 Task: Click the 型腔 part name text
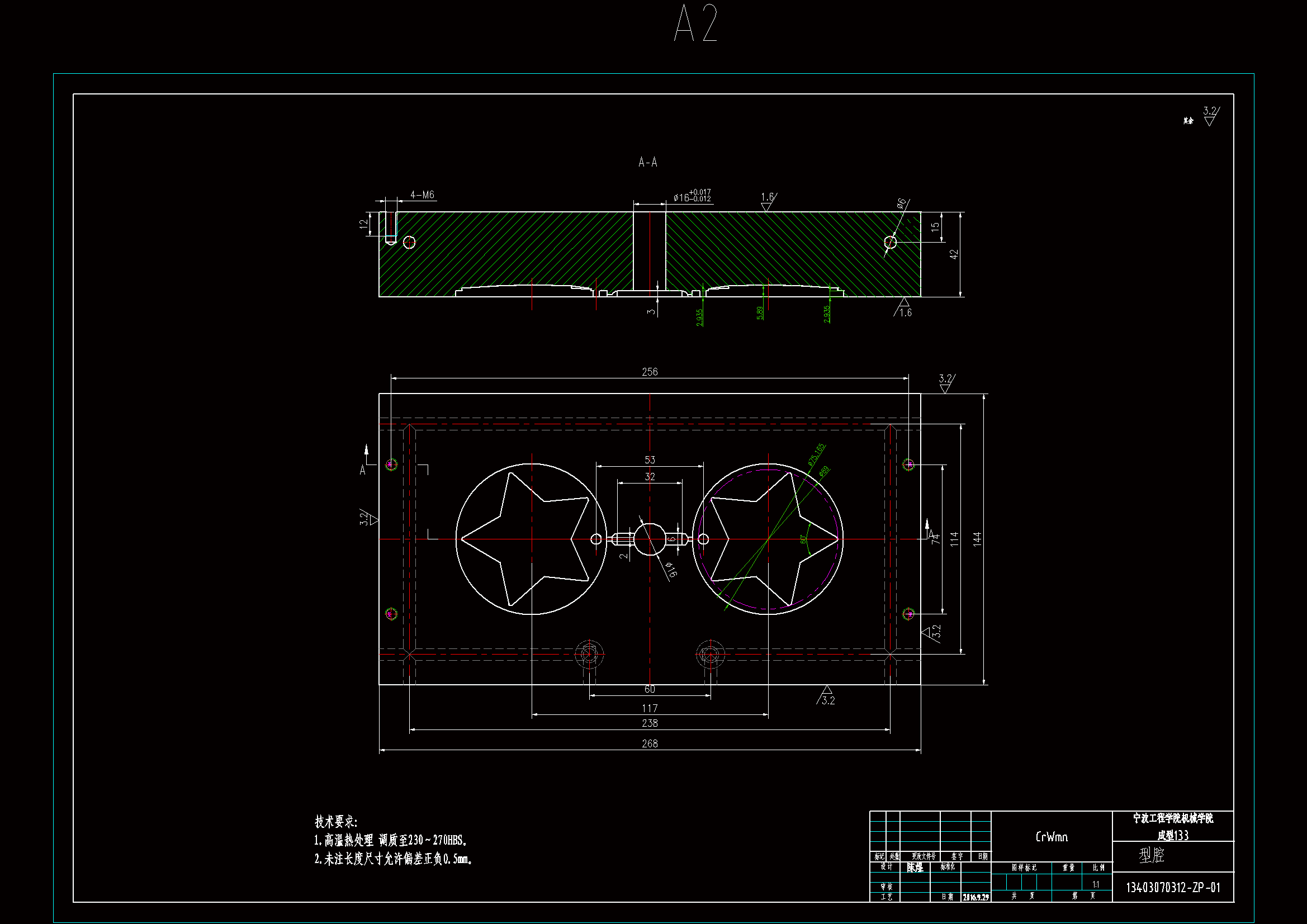[x=1152, y=855]
